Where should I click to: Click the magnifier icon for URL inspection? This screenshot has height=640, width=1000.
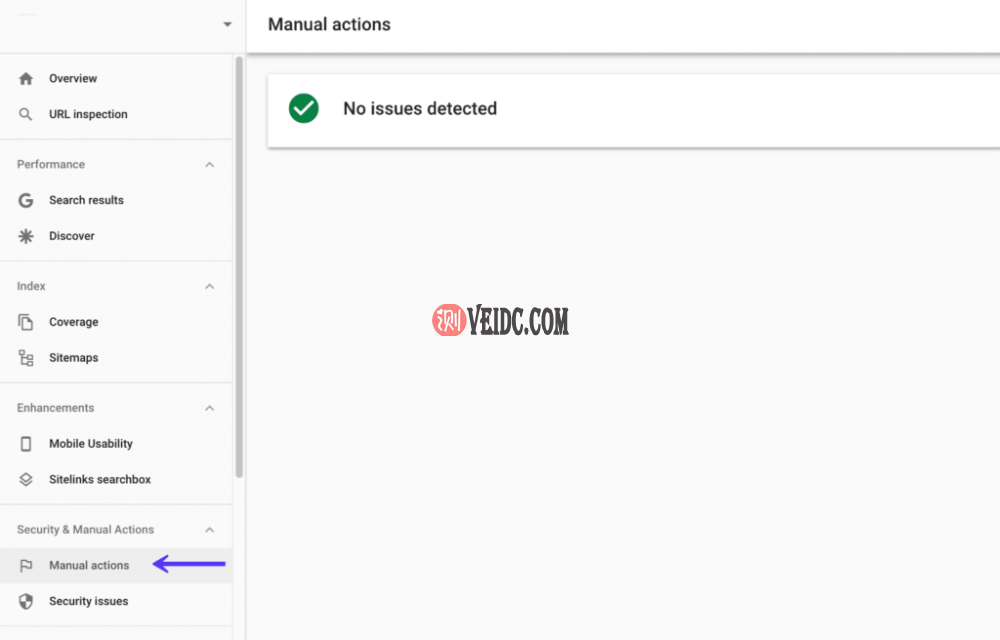point(25,114)
